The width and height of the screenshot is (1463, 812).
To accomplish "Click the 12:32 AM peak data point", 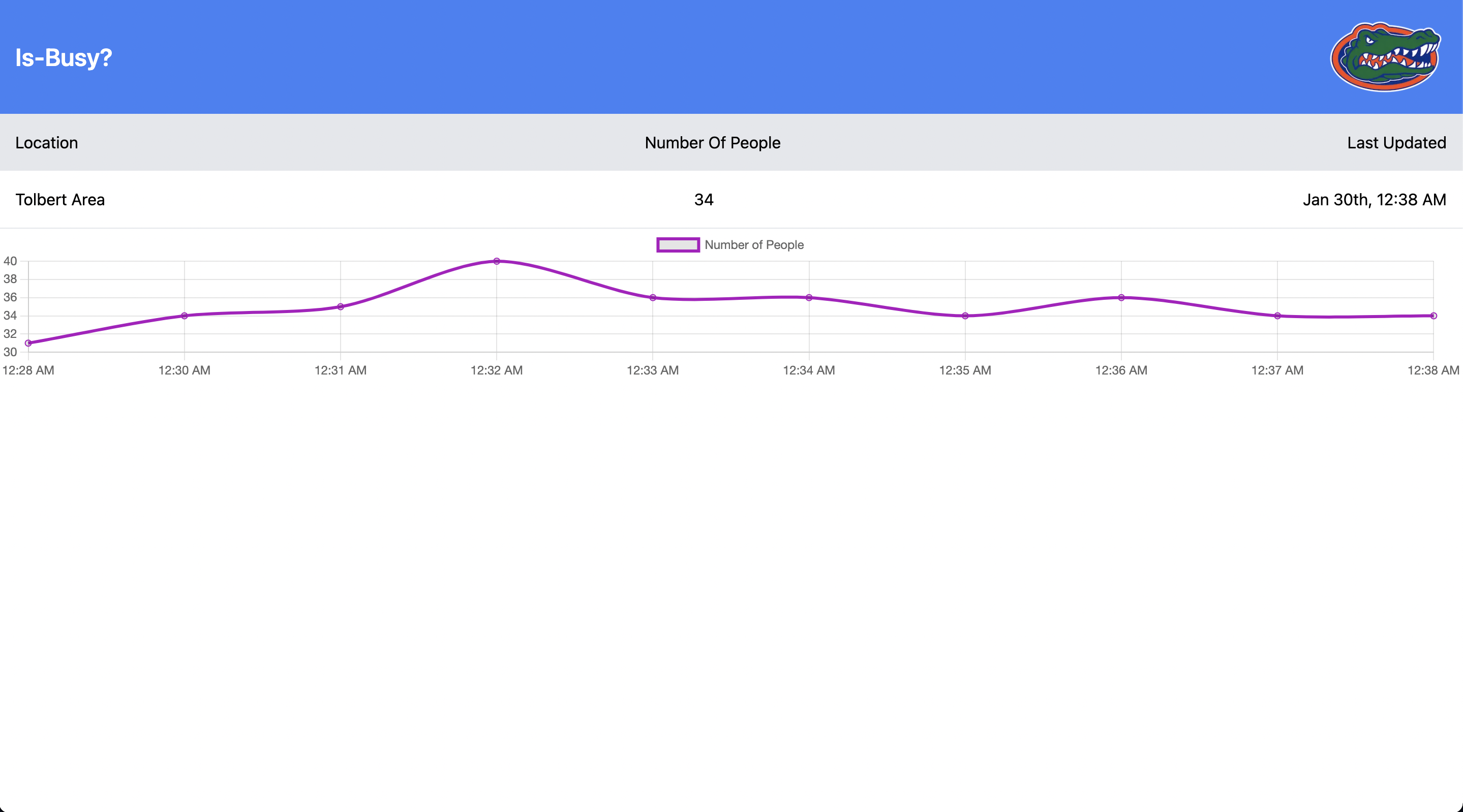I will pos(496,261).
